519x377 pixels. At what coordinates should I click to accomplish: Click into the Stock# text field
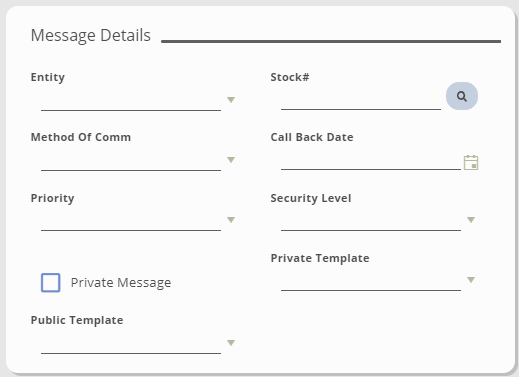point(361,99)
